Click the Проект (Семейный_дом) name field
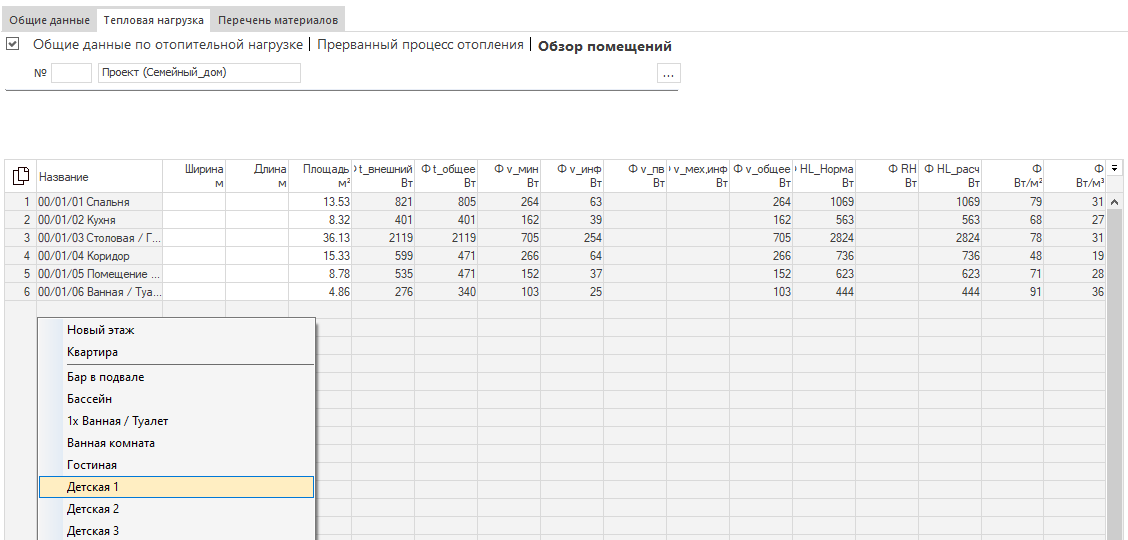 coord(199,73)
